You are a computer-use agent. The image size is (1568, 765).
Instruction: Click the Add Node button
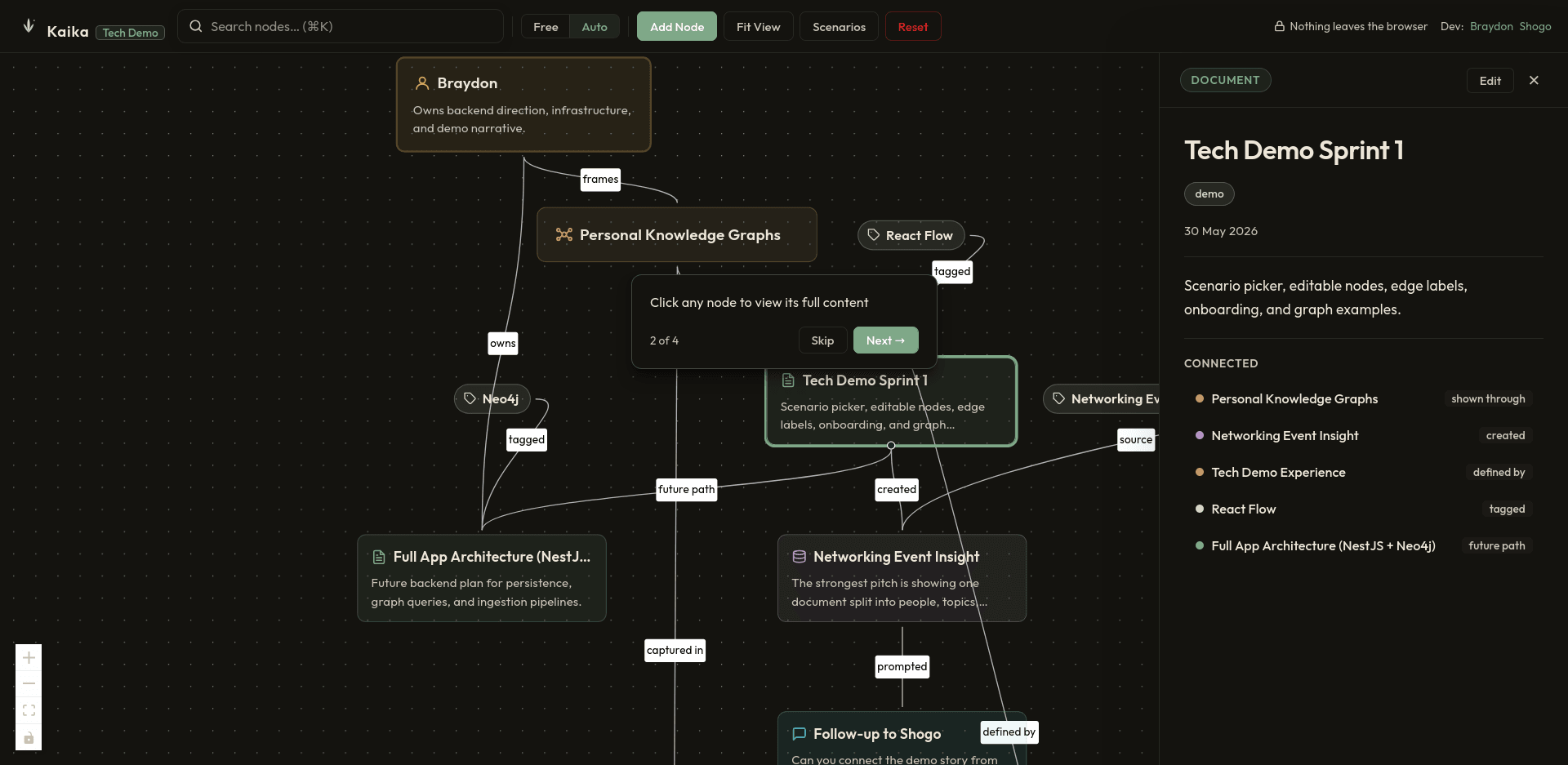tap(677, 27)
